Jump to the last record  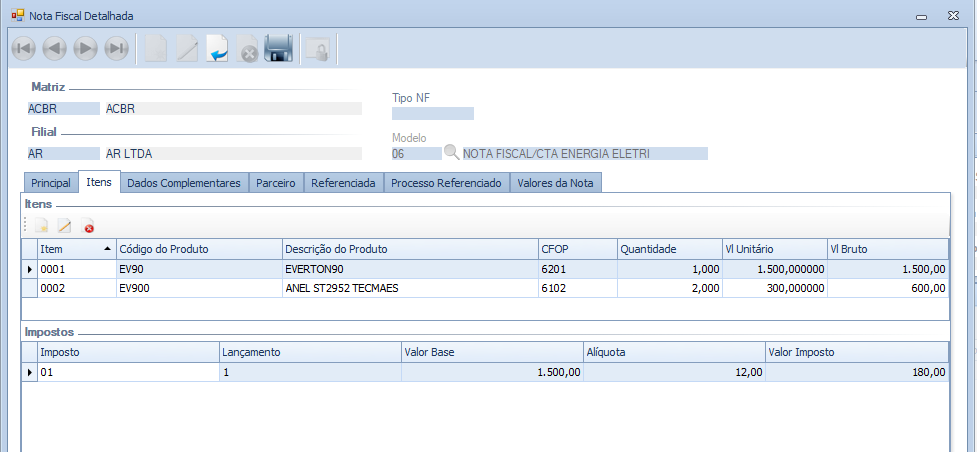pyautogui.click(x=117, y=49)
